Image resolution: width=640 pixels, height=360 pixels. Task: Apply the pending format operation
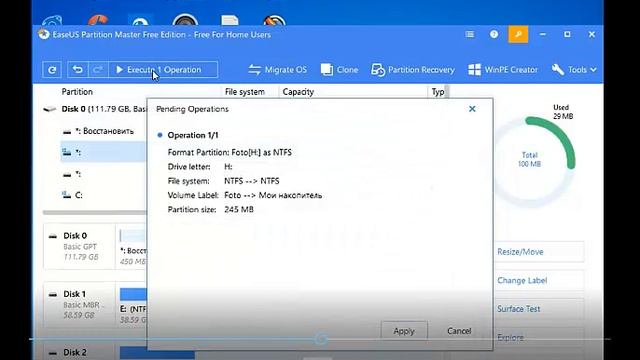point(404,331)
